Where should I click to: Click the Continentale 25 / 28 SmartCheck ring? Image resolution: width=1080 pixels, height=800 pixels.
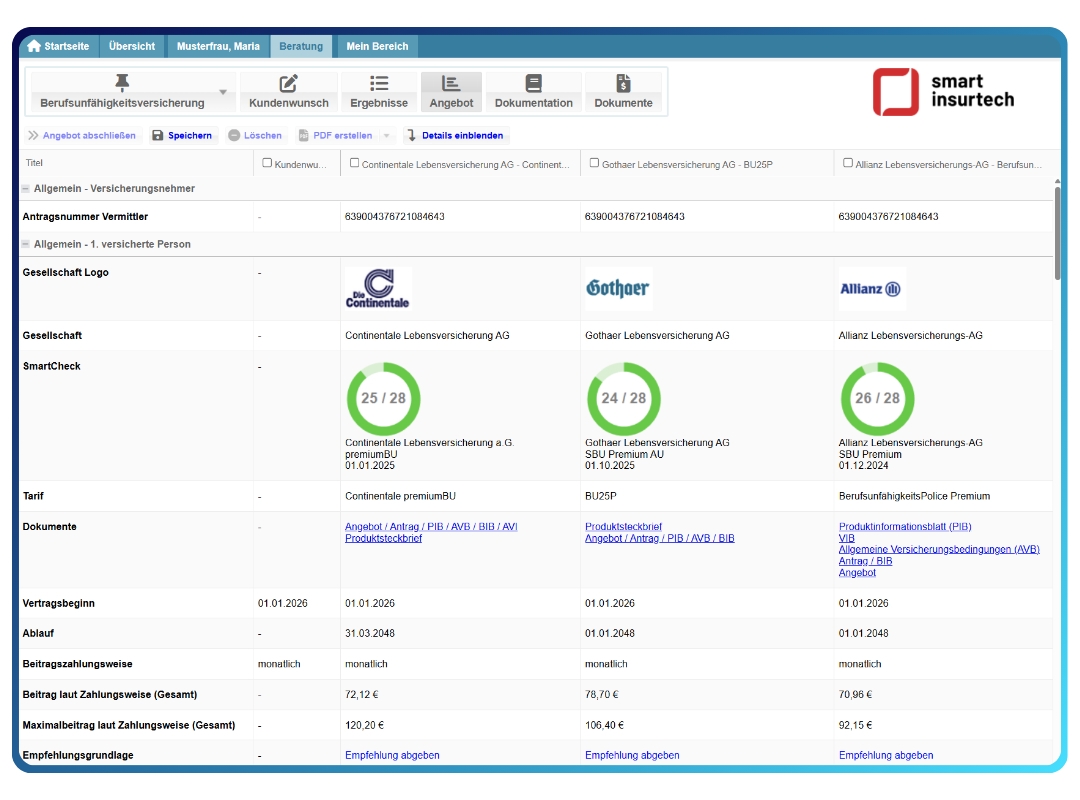point(383,398)
